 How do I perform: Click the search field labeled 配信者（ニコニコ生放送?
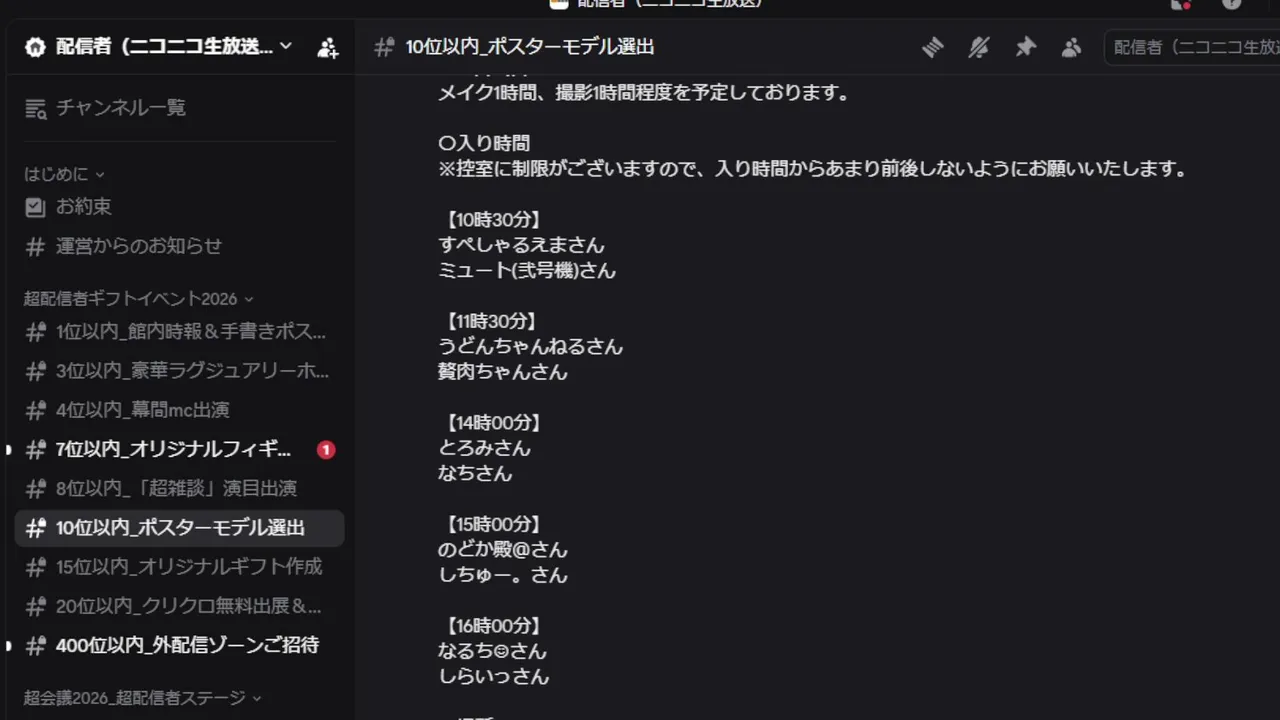[x=1192, y=47]
